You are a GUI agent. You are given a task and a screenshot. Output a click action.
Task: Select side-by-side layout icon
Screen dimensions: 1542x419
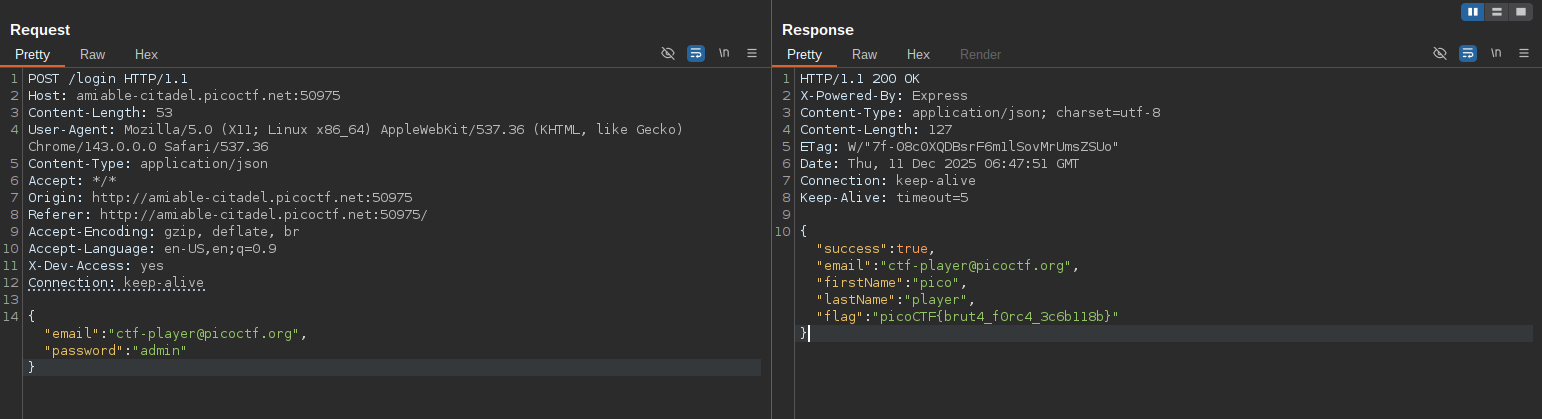coord(1472,12)
